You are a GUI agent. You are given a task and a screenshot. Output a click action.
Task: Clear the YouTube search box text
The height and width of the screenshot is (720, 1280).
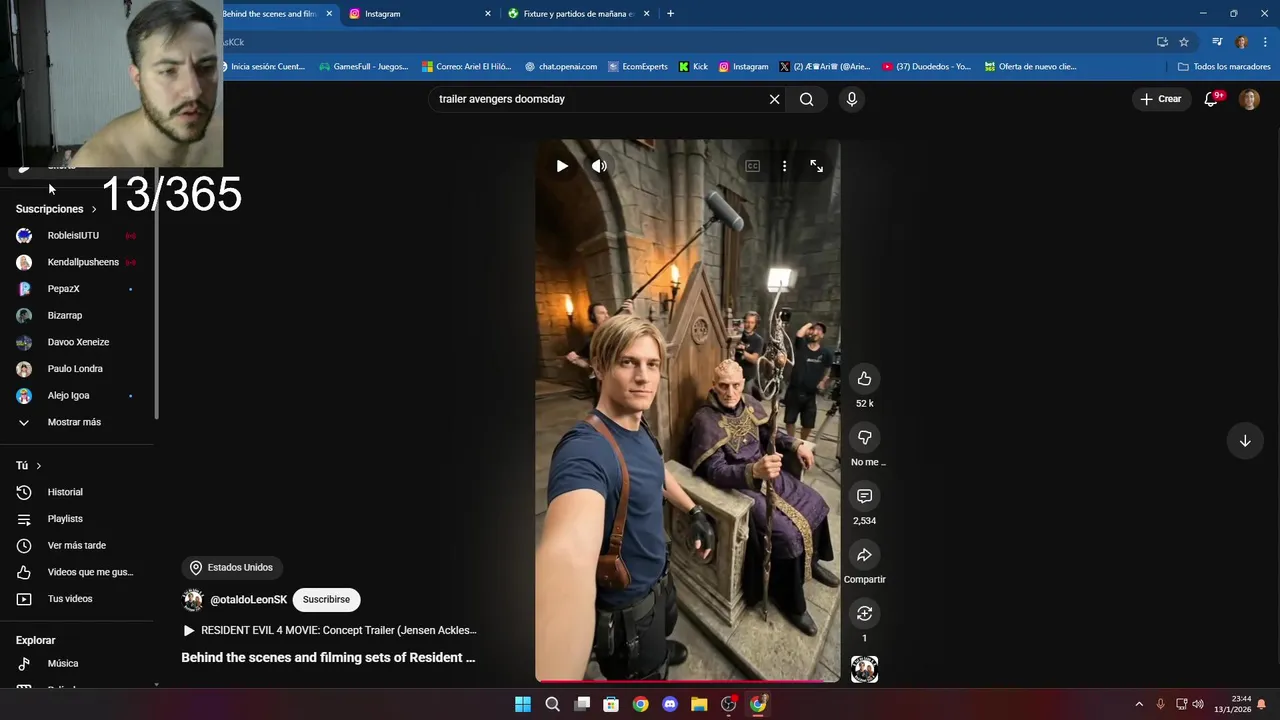pos(774,99)
